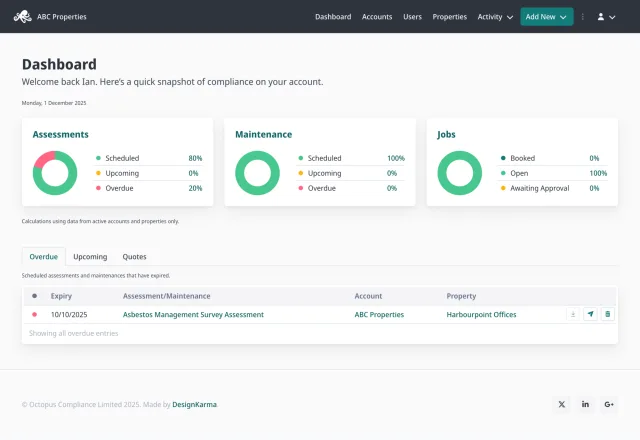
Task: Click the 10/10/2025 expiry date cell
Action: pos(69,315)
